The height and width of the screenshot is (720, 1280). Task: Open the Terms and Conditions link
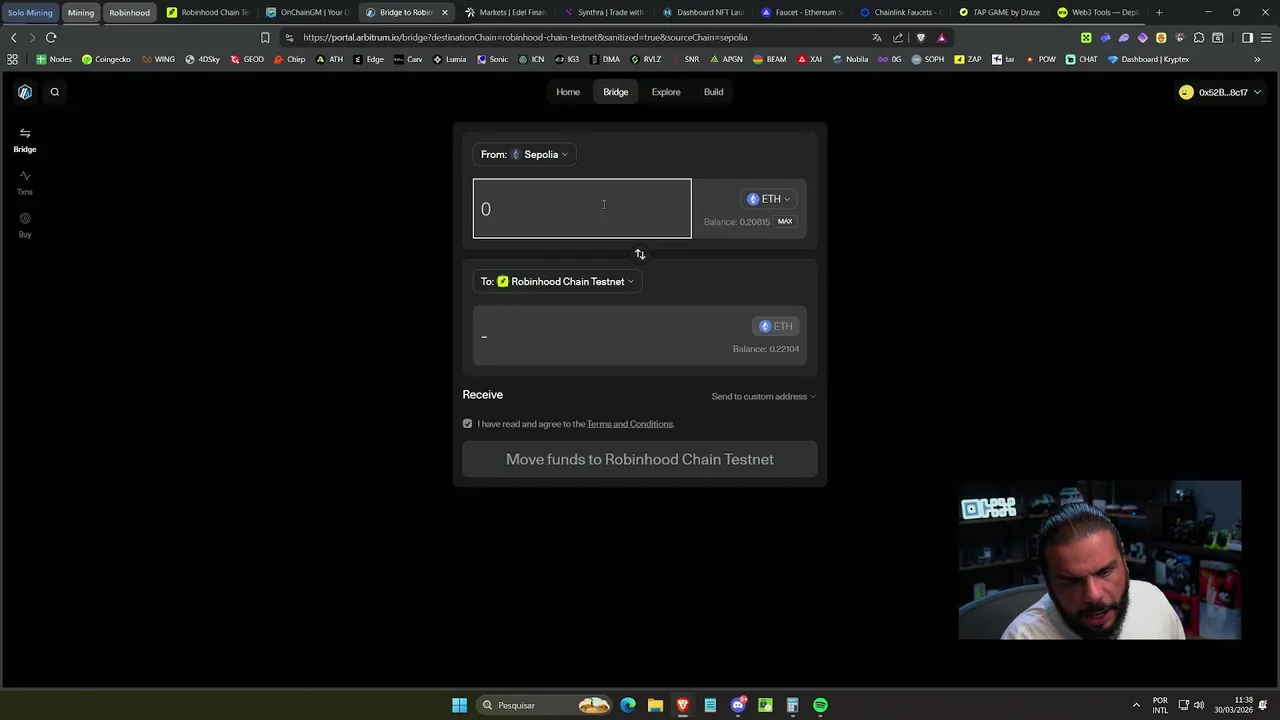[630, 424]
